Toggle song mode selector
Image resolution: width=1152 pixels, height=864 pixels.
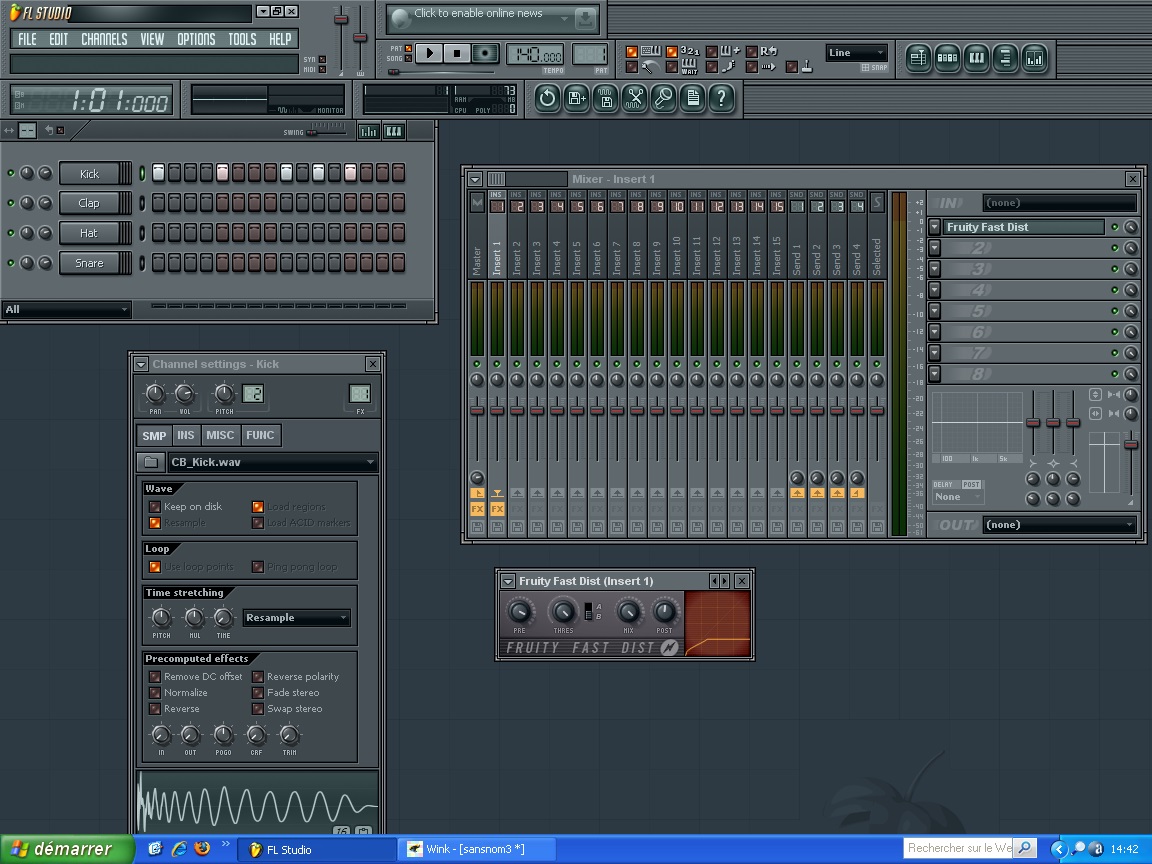(408, 59)
